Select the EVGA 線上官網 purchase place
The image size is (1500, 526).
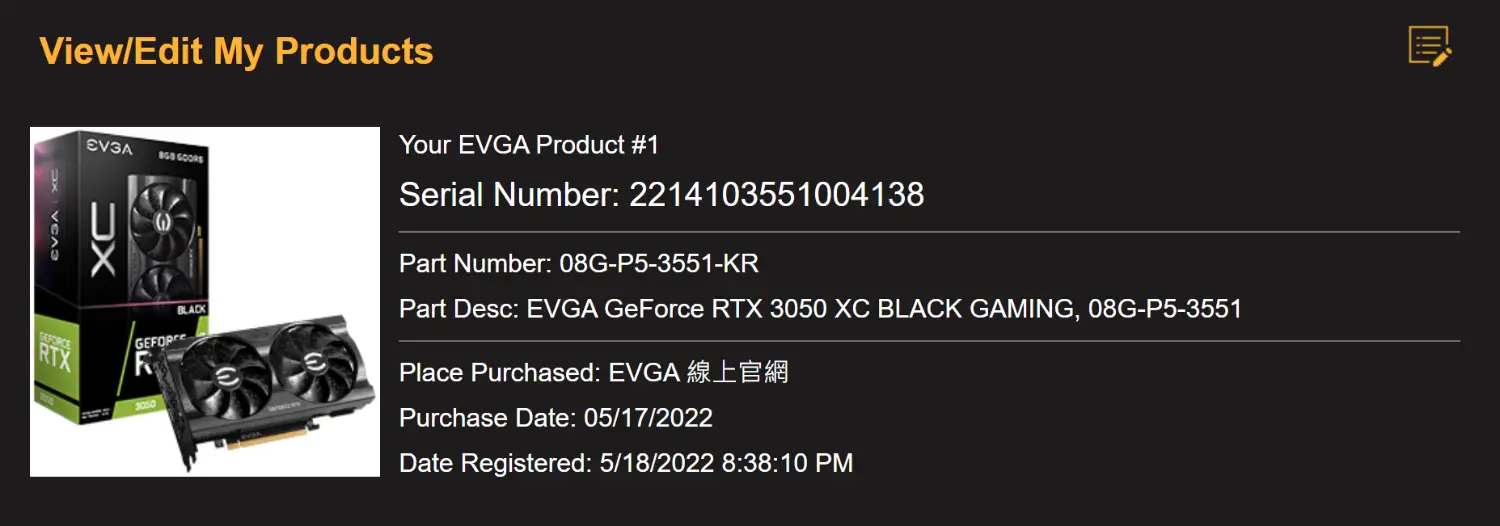tap(698, 373)
